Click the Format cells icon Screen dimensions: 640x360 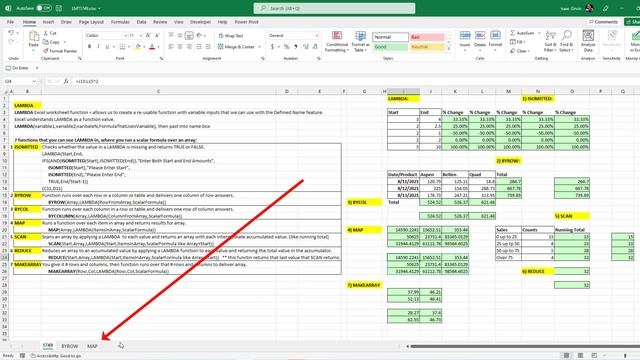pyautogui.click(x=495, y=36)
